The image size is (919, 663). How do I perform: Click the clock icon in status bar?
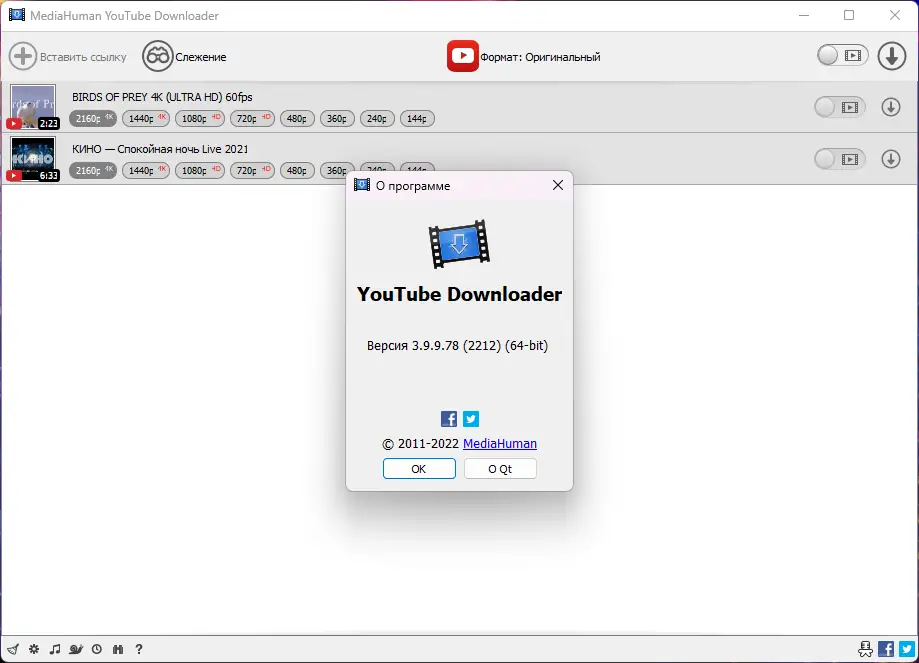pyautogui.click(x=97, y=649)
